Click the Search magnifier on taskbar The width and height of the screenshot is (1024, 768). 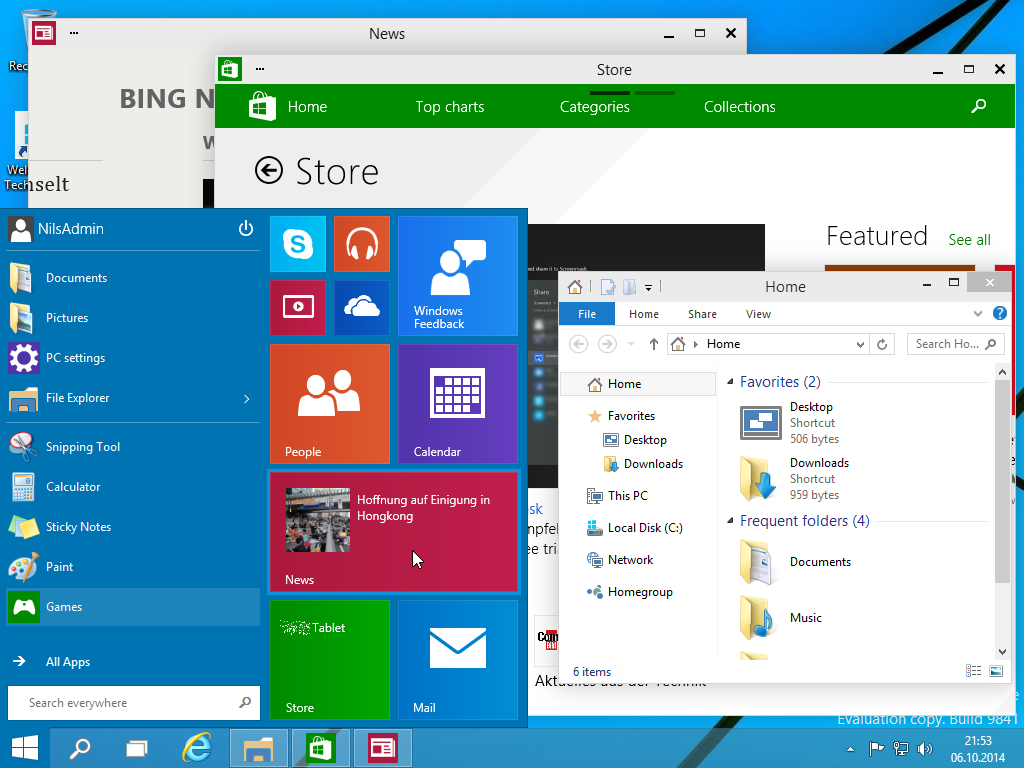coord(80,748)
